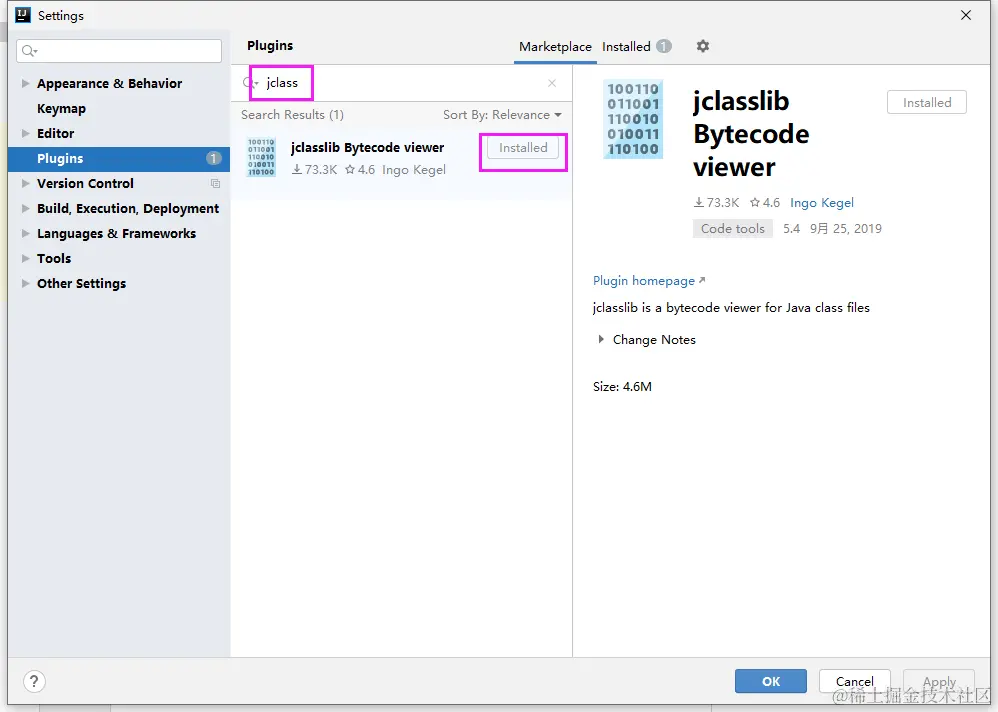Click the Apply button
The width and height of the screenshot is (998, 712).
(939, 681)
